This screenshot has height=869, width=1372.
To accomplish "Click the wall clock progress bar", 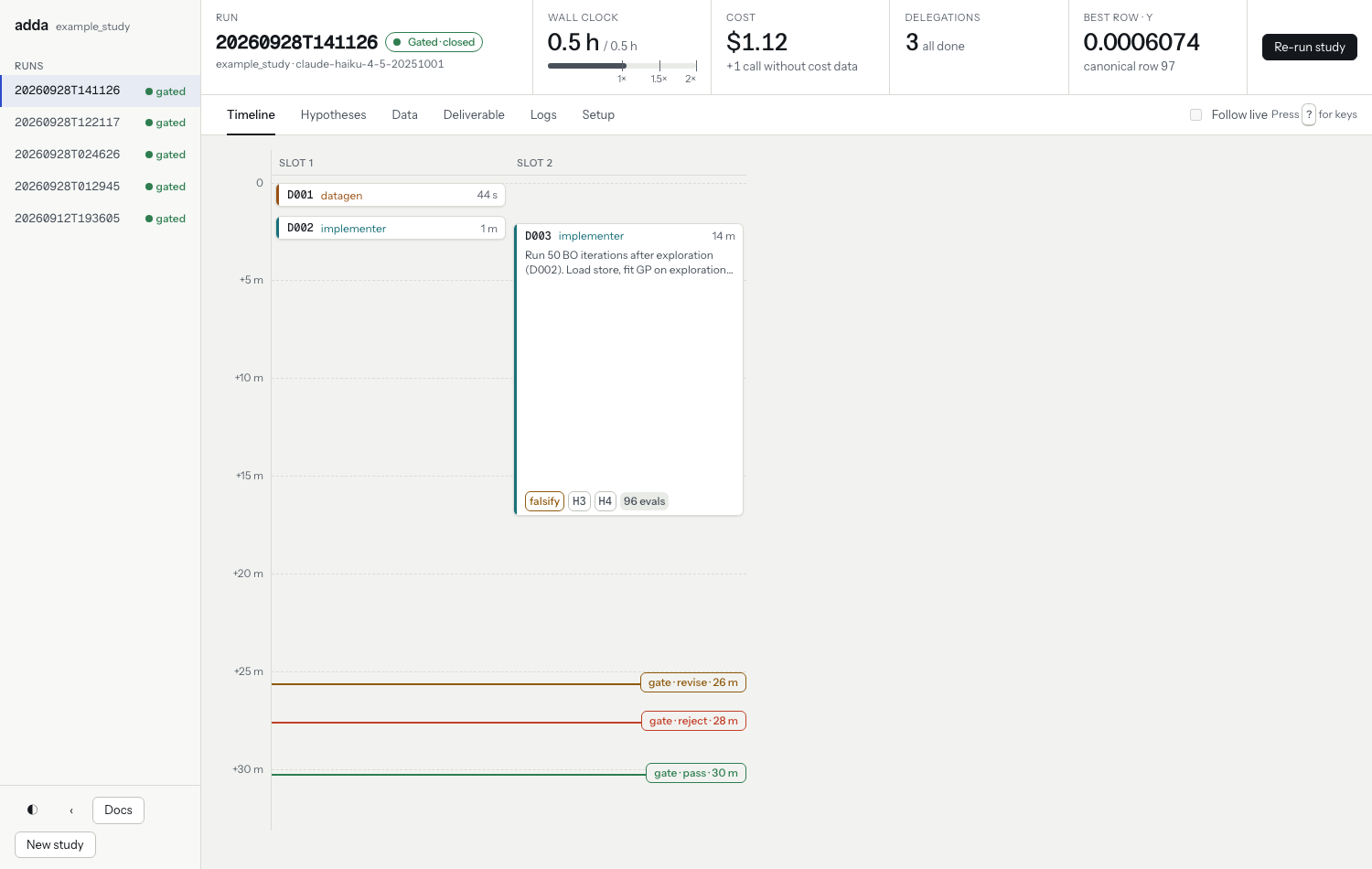I will (x=622, y=66).
